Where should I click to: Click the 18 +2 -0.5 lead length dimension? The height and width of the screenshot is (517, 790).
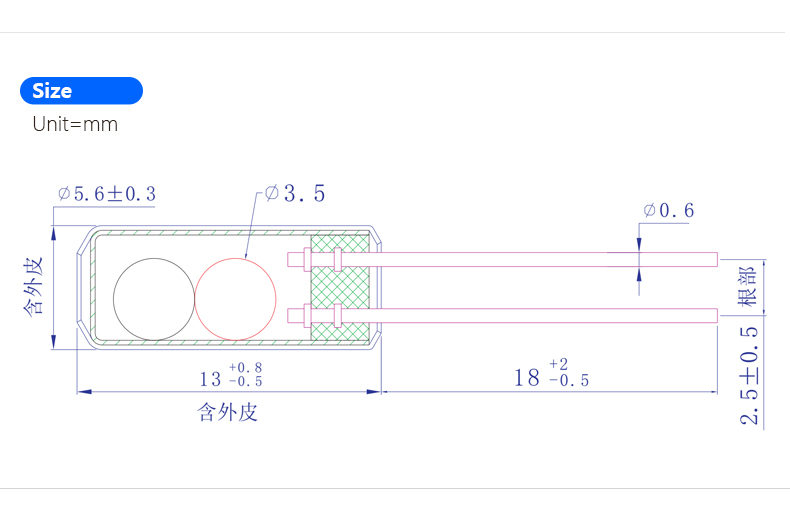tap(551, 373)
